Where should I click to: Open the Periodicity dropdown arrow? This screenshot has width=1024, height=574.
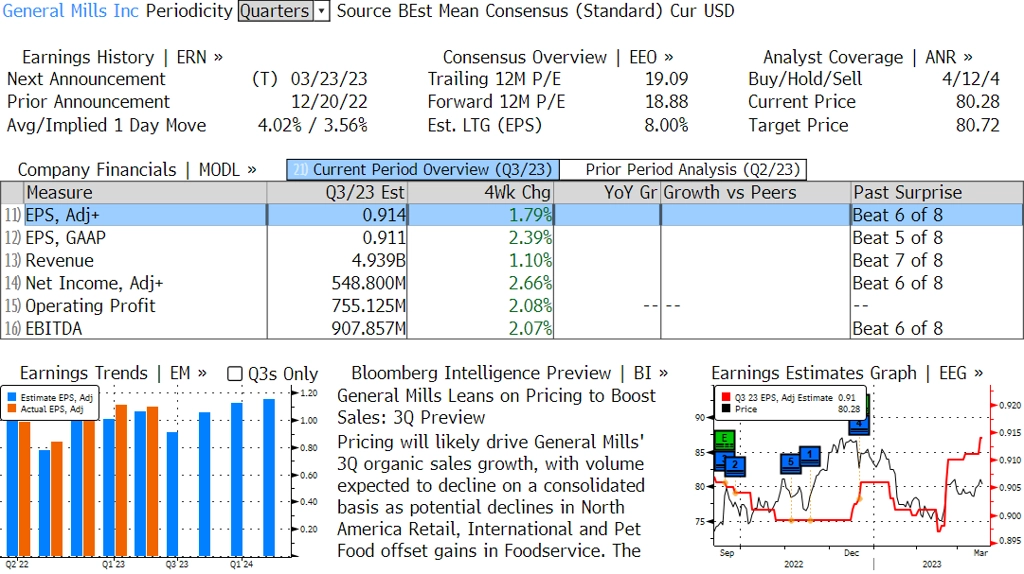coord(321,11)
